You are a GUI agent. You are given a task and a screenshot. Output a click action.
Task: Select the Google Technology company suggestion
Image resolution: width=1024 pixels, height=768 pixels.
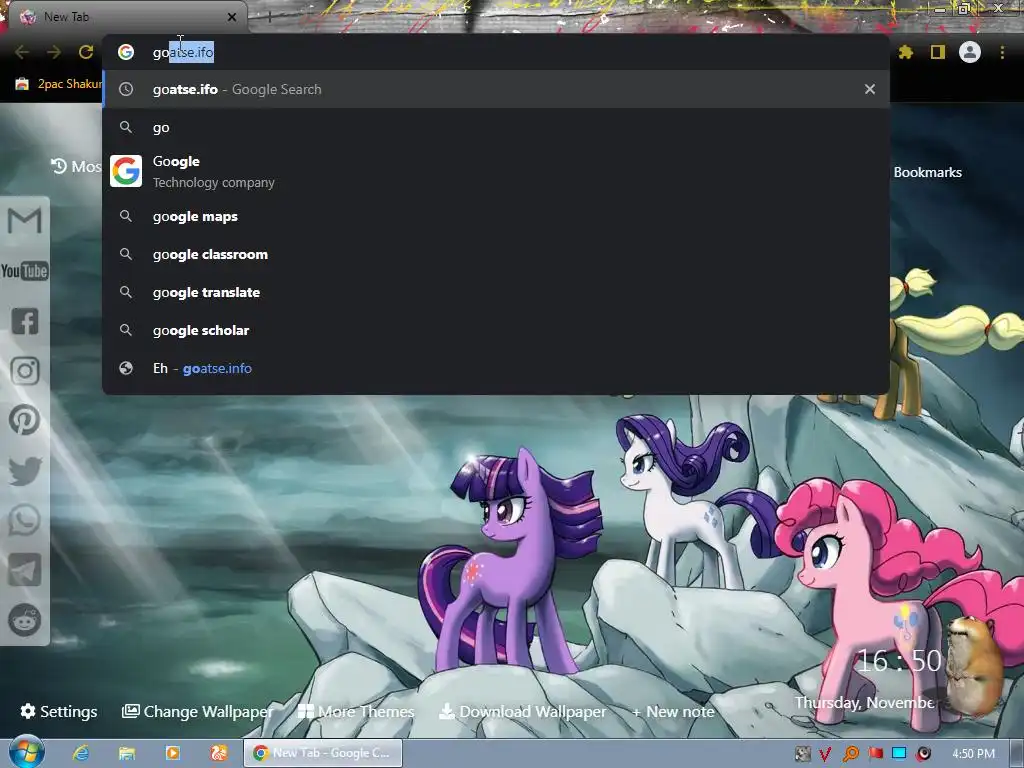[x=496, y=172]
